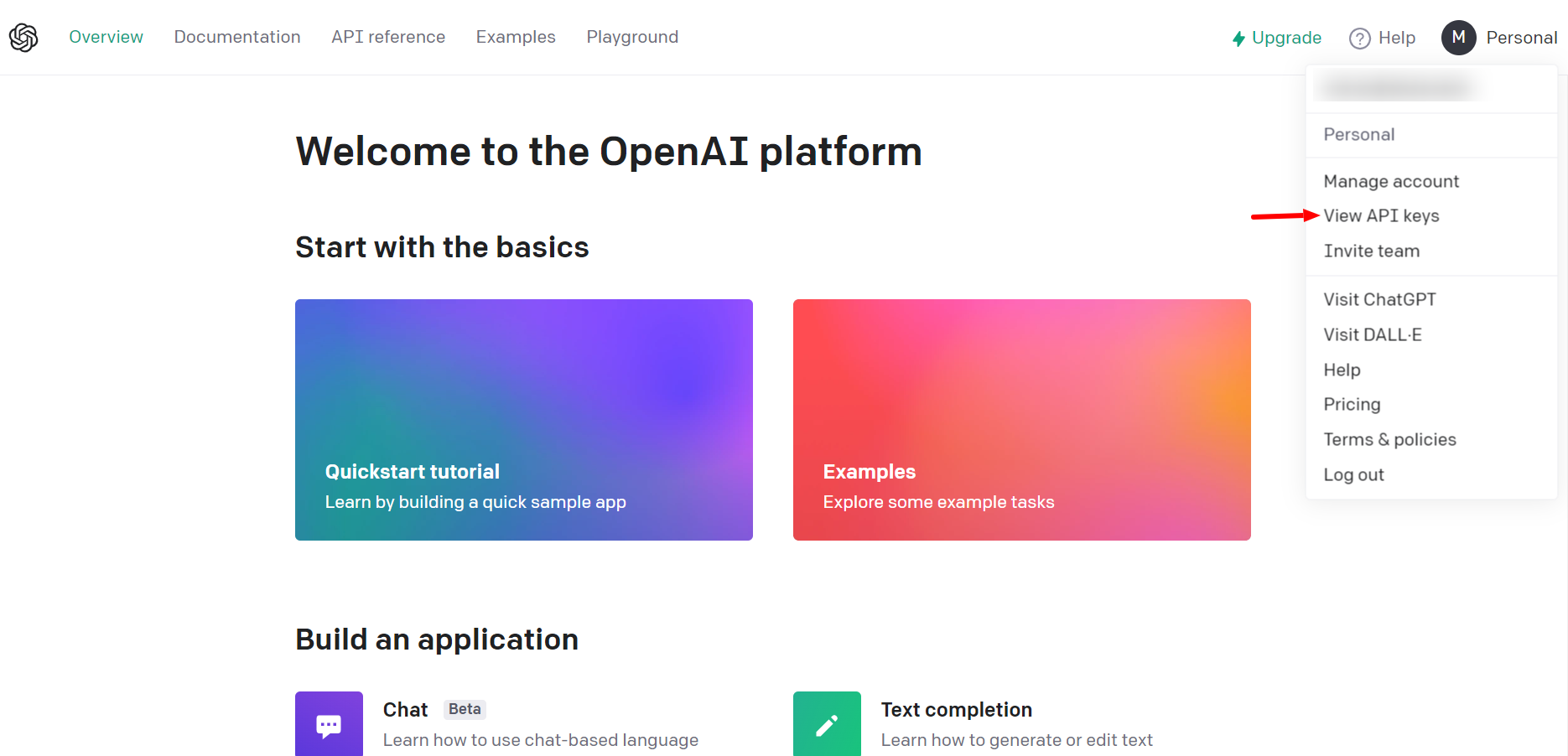Choose Invite team from menu
The width and height of the screenshot is (1568, 756).
click(1371, 251)
